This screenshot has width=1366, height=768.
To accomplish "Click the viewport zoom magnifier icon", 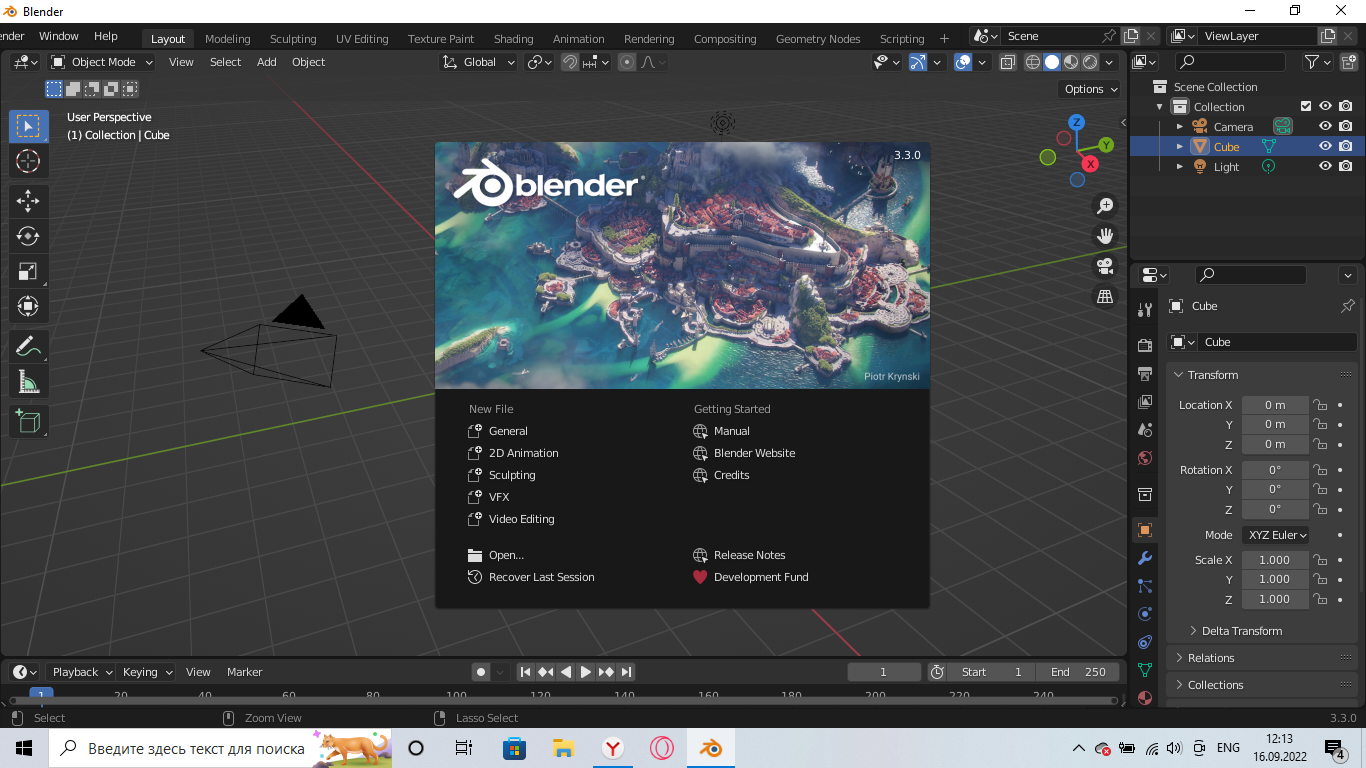I will [1105, 206].
